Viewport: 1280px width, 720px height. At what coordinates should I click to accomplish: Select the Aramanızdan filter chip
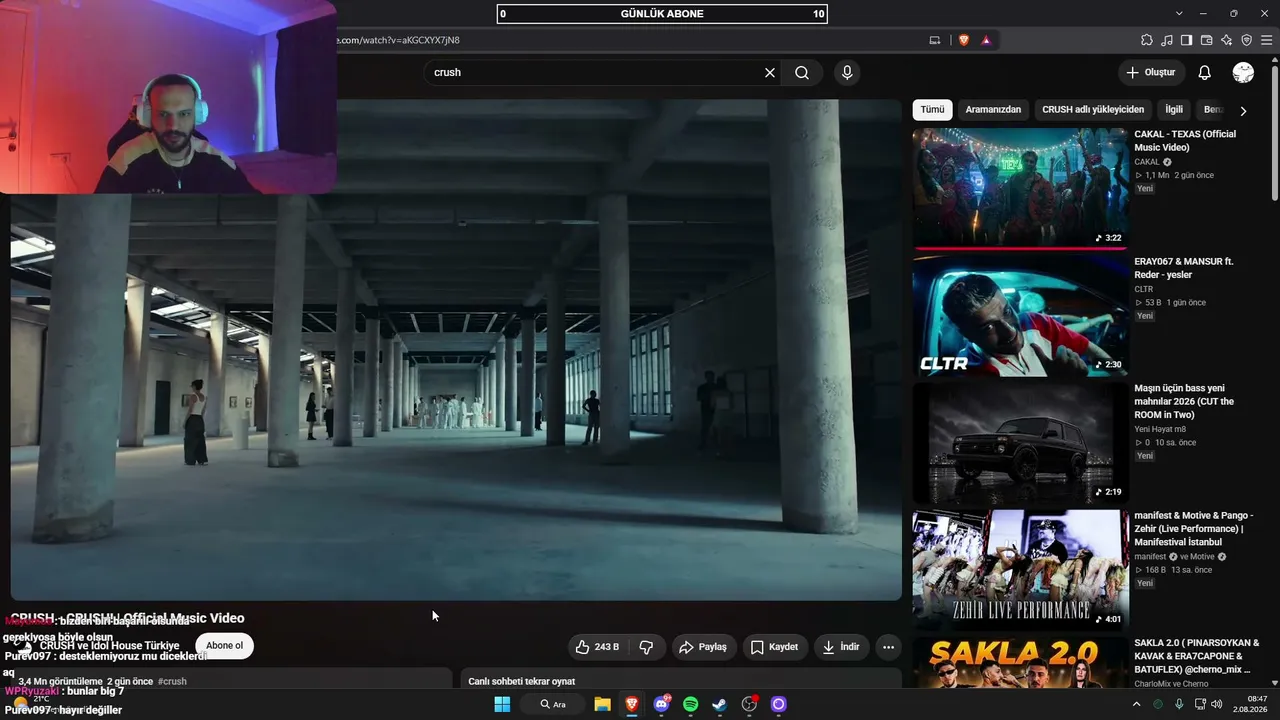click(993, 109)
